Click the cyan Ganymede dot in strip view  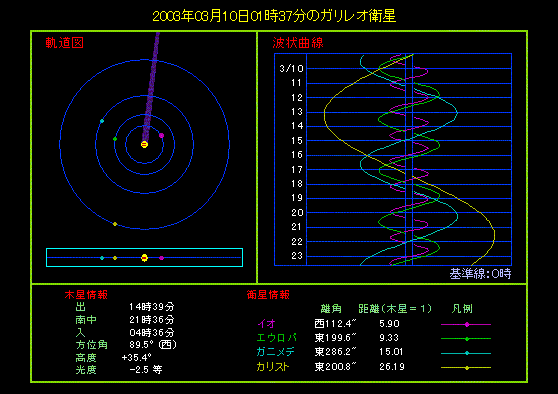pos(102,258)
